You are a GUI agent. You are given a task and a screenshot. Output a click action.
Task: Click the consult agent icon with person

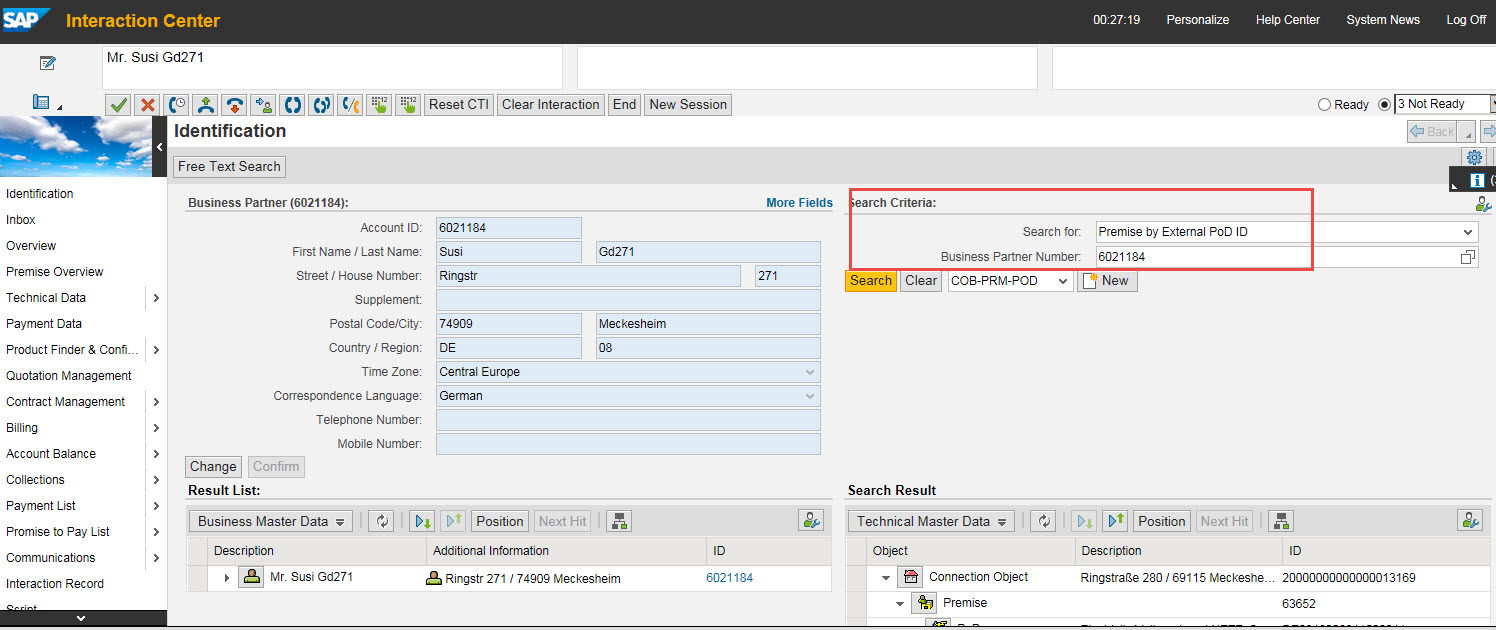pos(264,104)
